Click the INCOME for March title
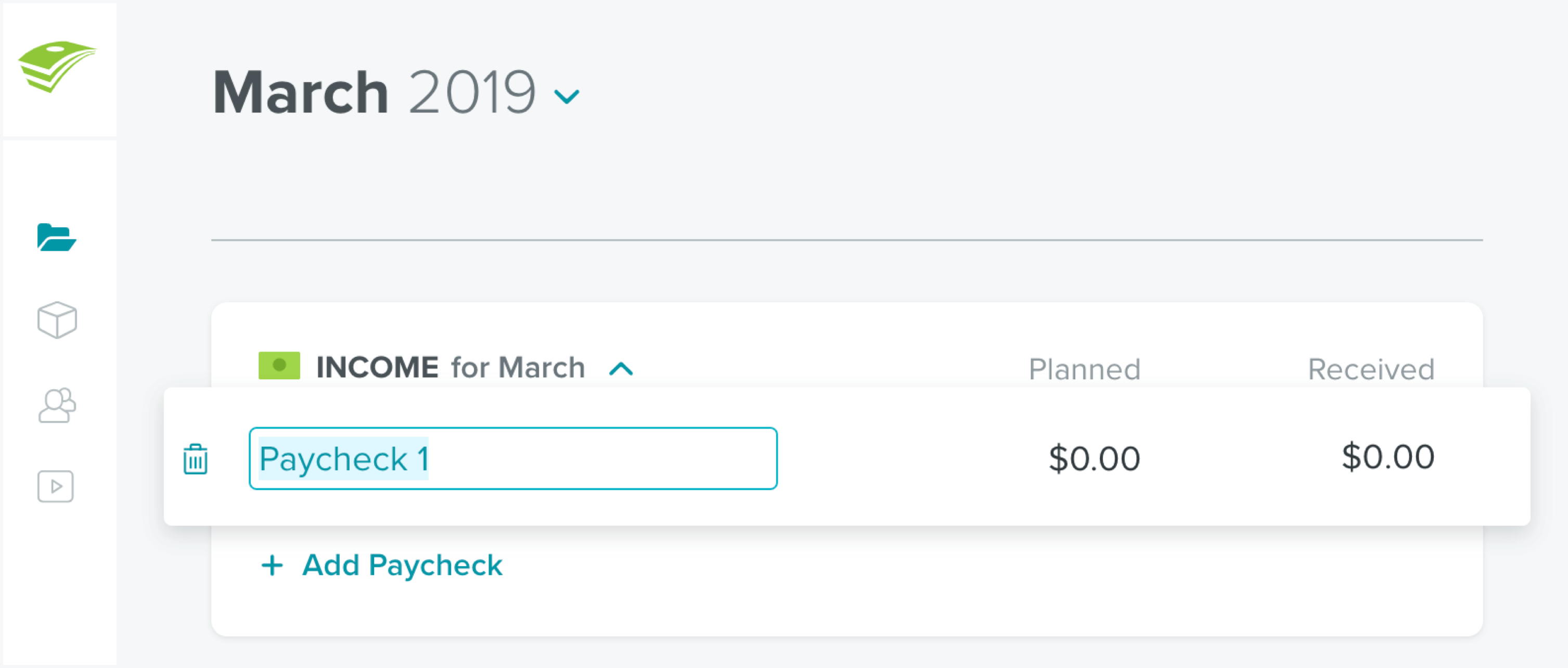The image size is (1568, 668). click(x=451, y=367)
